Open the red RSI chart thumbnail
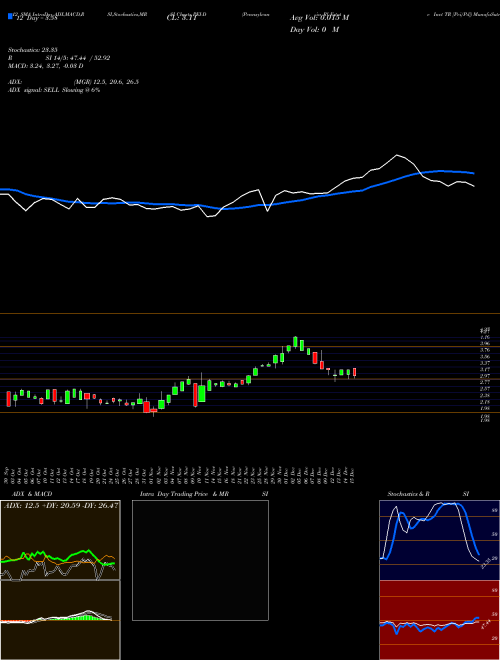Screen dimensions: 500x660 coord(439,620)
